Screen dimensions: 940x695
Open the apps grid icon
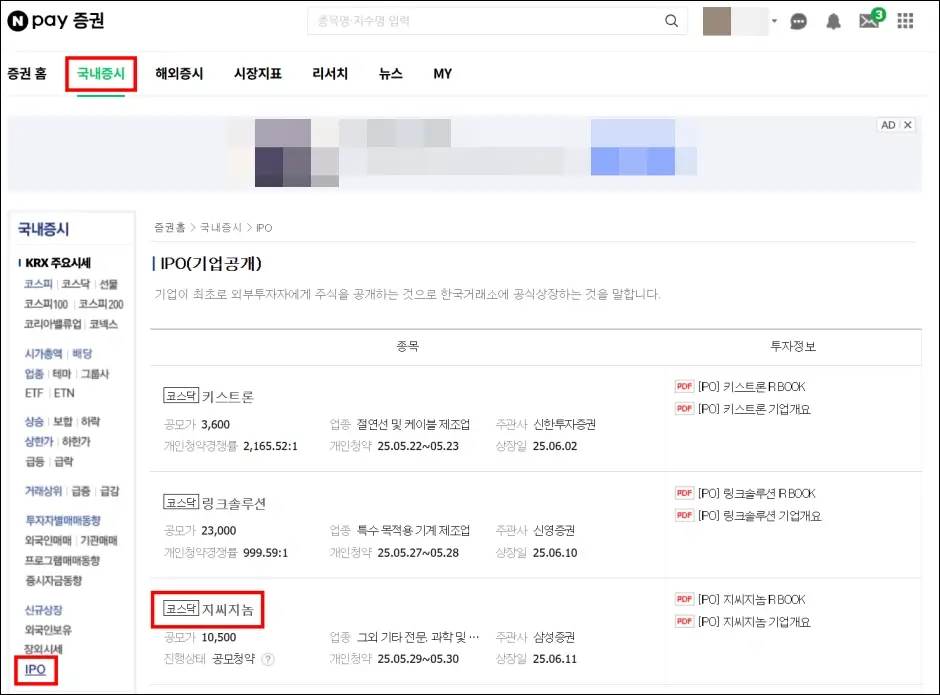tap(905, 22)
